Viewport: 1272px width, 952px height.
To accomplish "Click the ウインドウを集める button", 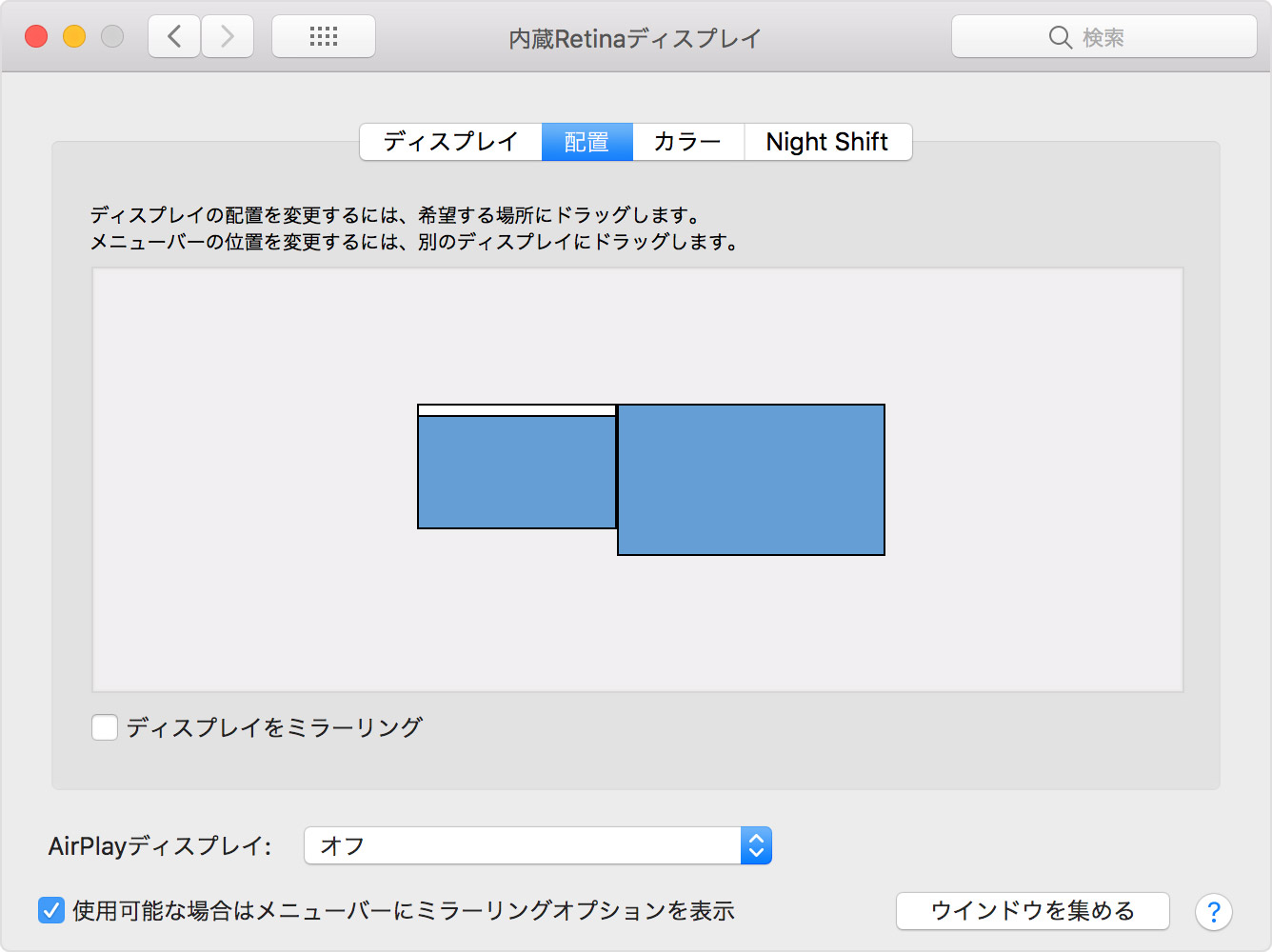I will point(1033,911).
